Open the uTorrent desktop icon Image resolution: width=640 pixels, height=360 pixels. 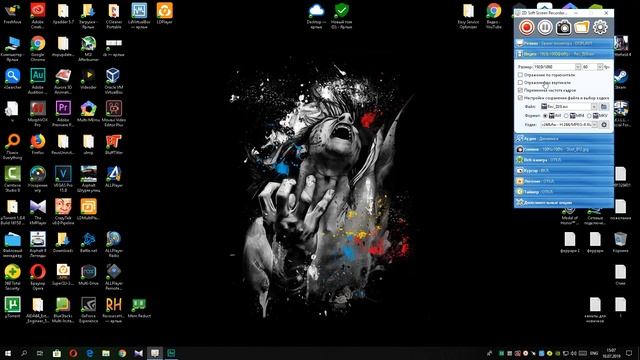point(12,307)
